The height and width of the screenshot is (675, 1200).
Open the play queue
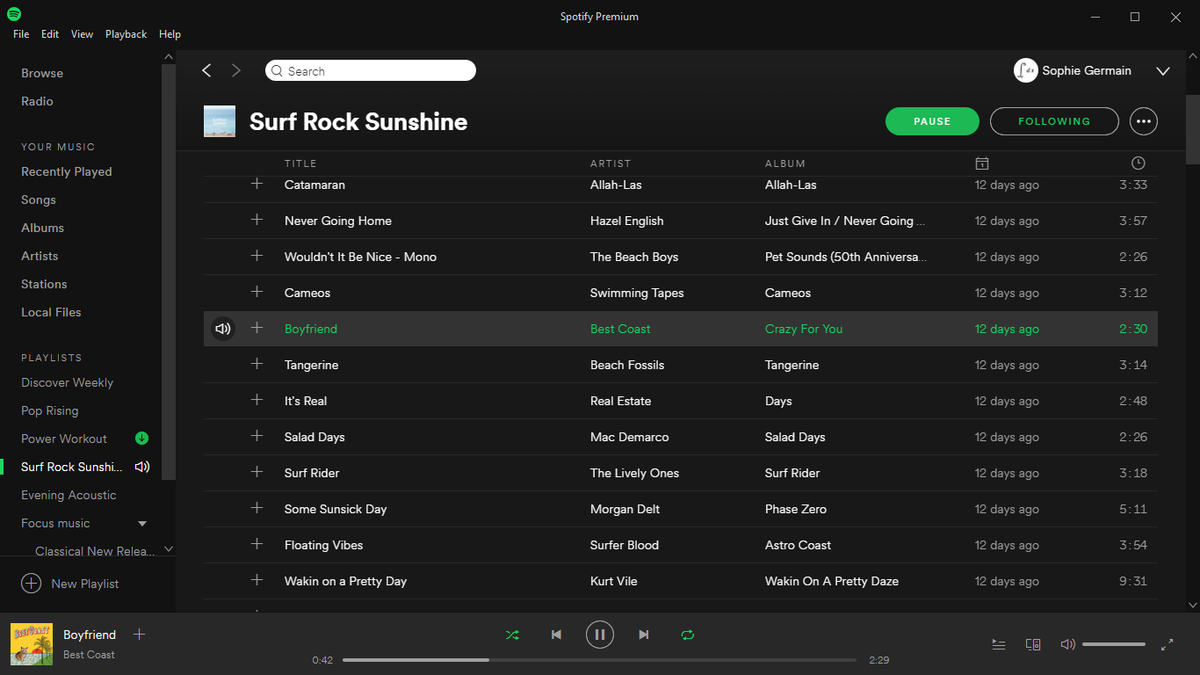point(998,644)
